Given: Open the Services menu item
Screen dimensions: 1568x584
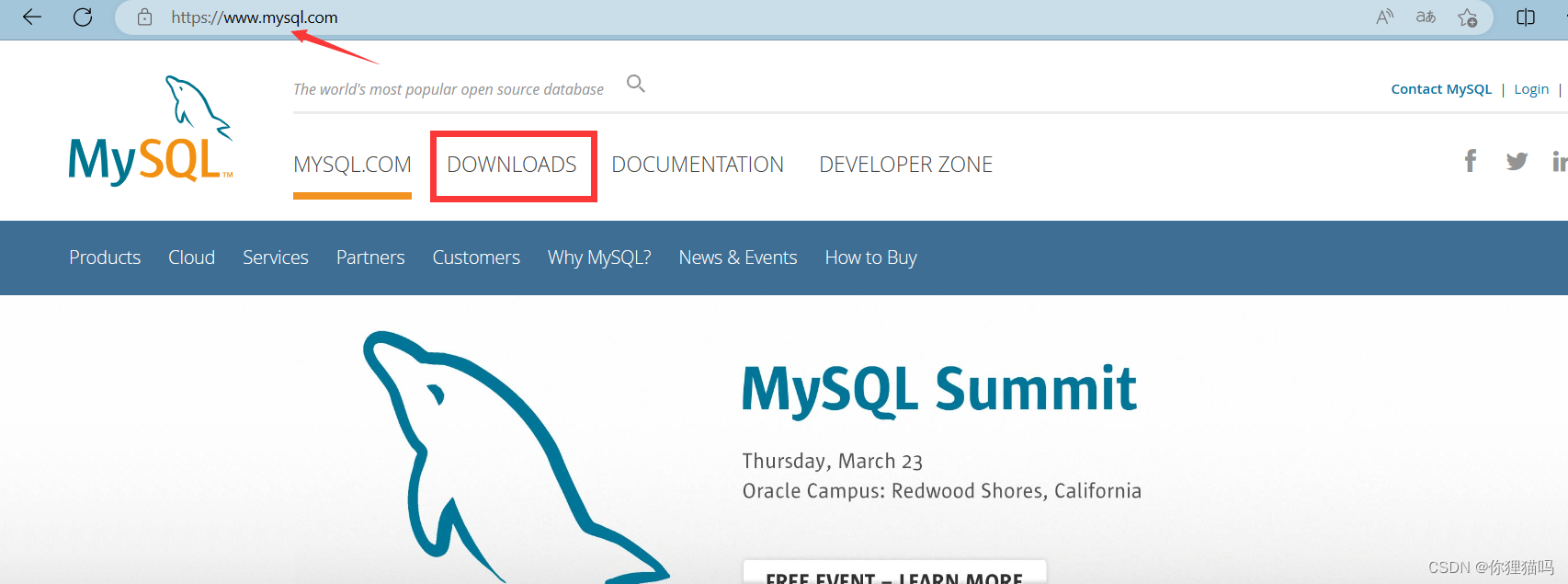Looking at the screenshot, I should point(276,258).
